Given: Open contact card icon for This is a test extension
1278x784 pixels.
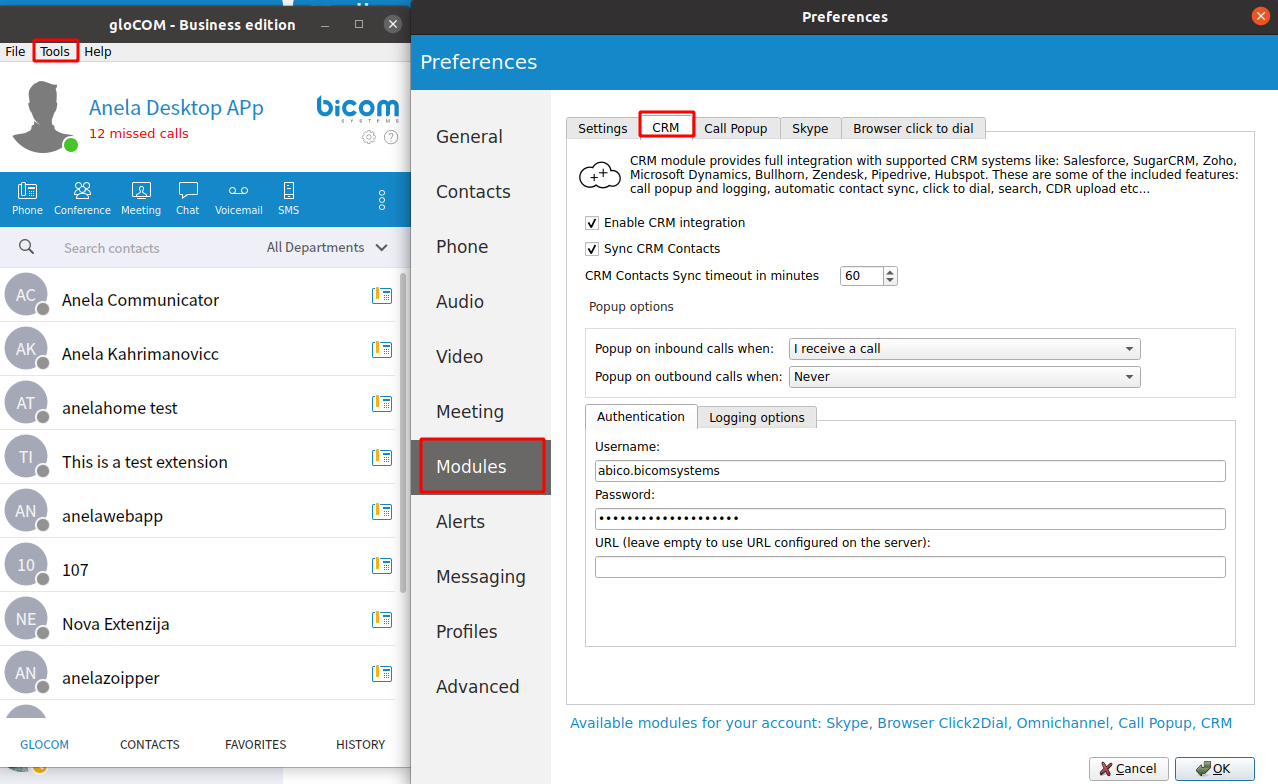Looking at the screenshot, I should (x=381, y=457).
